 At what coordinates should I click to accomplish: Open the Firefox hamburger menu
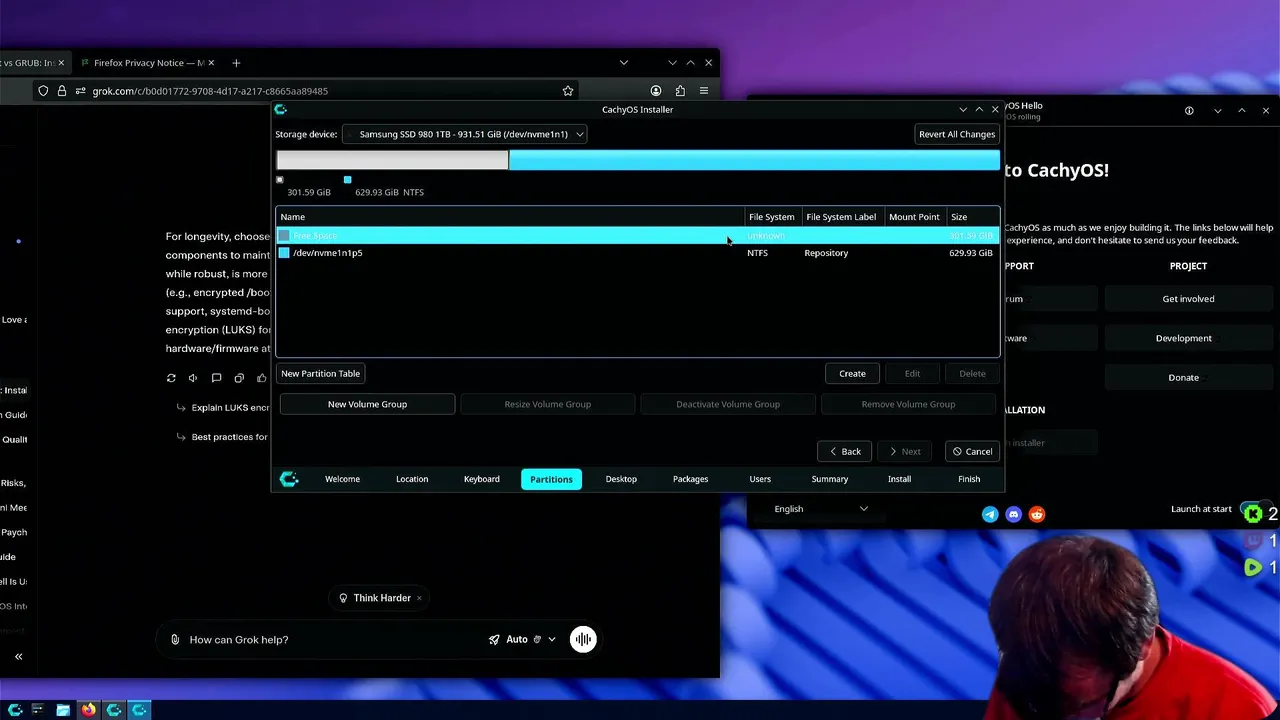click(704, 91)
